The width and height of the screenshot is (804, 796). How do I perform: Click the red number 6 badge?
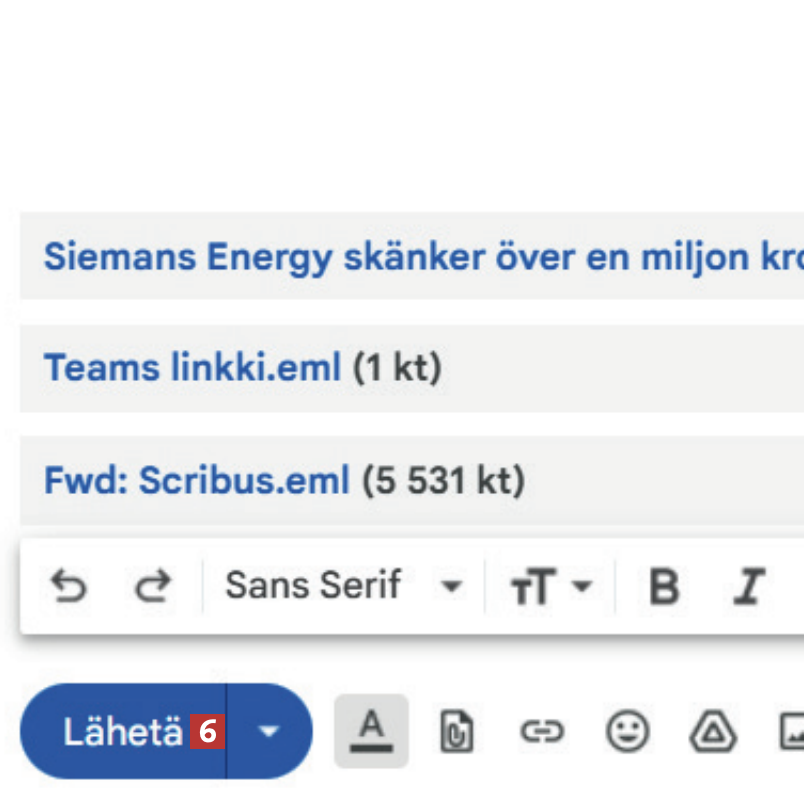[207, 732]
